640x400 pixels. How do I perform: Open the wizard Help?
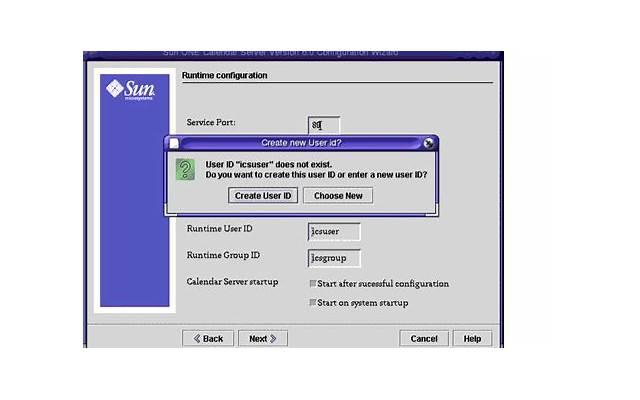(x=472, y=339)
